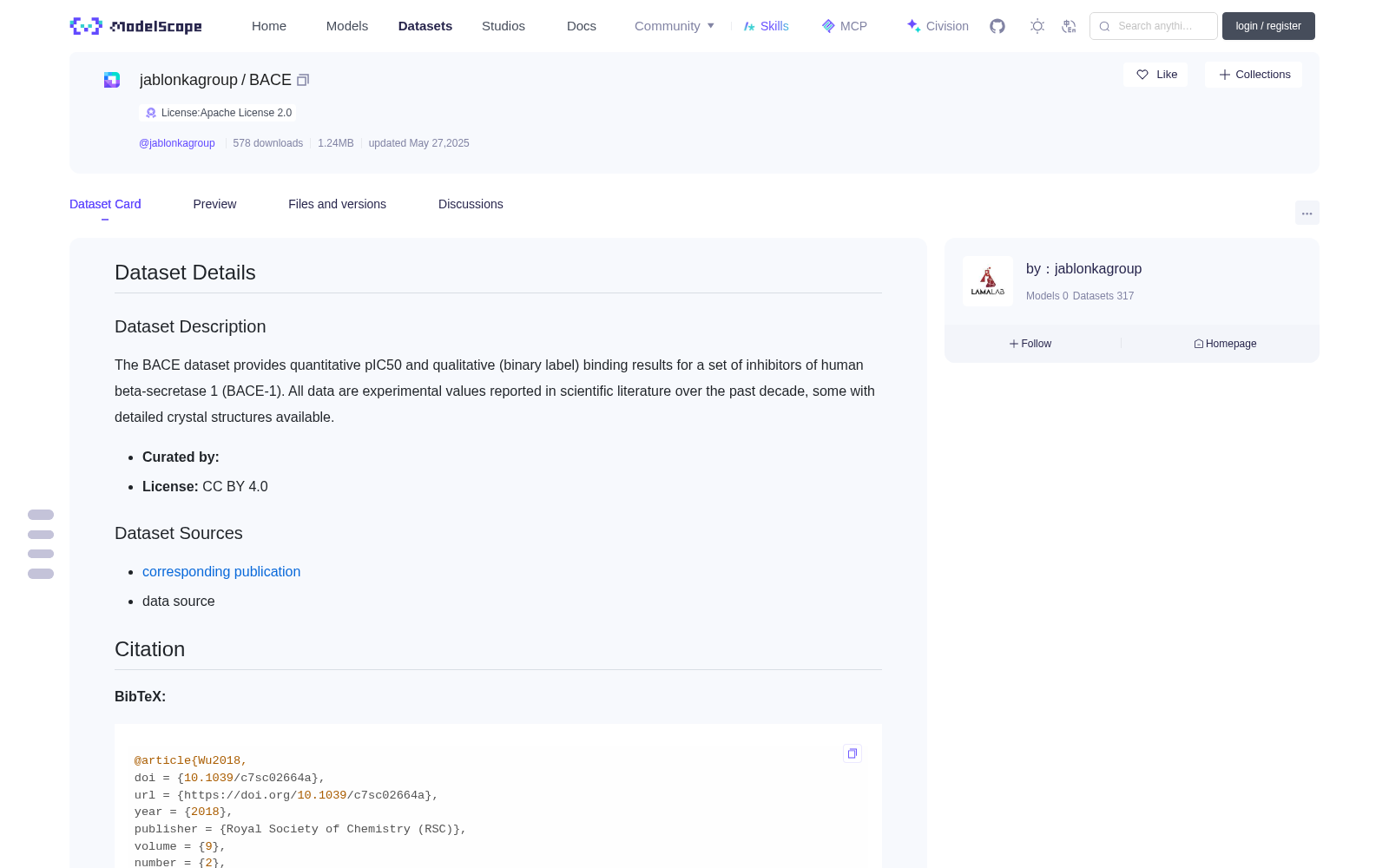Click the Dataset Details heading
The height and width of the screenshot is (868, 1389).
[x=185, y=273]
